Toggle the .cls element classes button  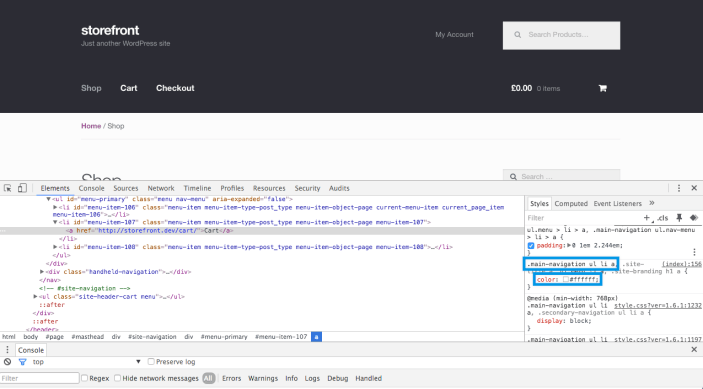663,218
